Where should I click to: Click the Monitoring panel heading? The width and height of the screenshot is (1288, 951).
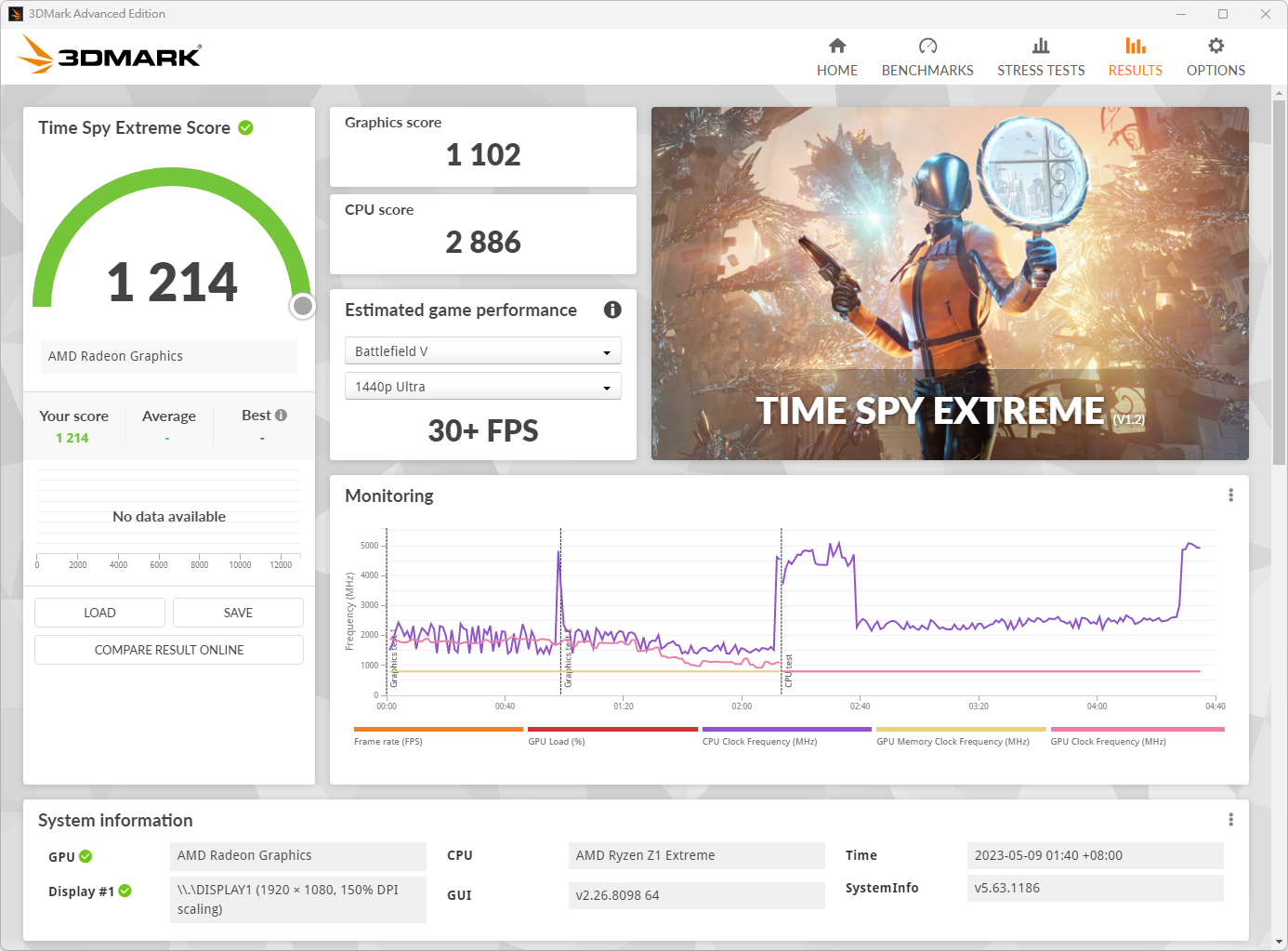[x=389, y=495]
